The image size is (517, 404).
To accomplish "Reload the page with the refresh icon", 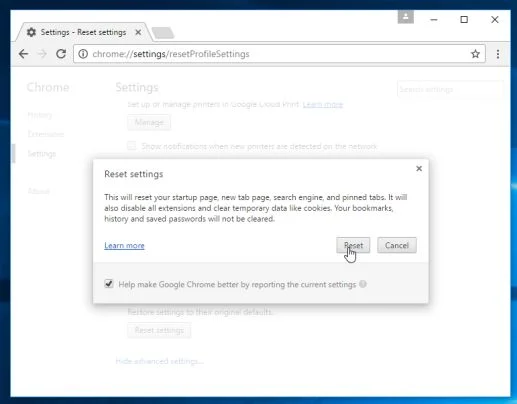I will click(x=61, y=54).
